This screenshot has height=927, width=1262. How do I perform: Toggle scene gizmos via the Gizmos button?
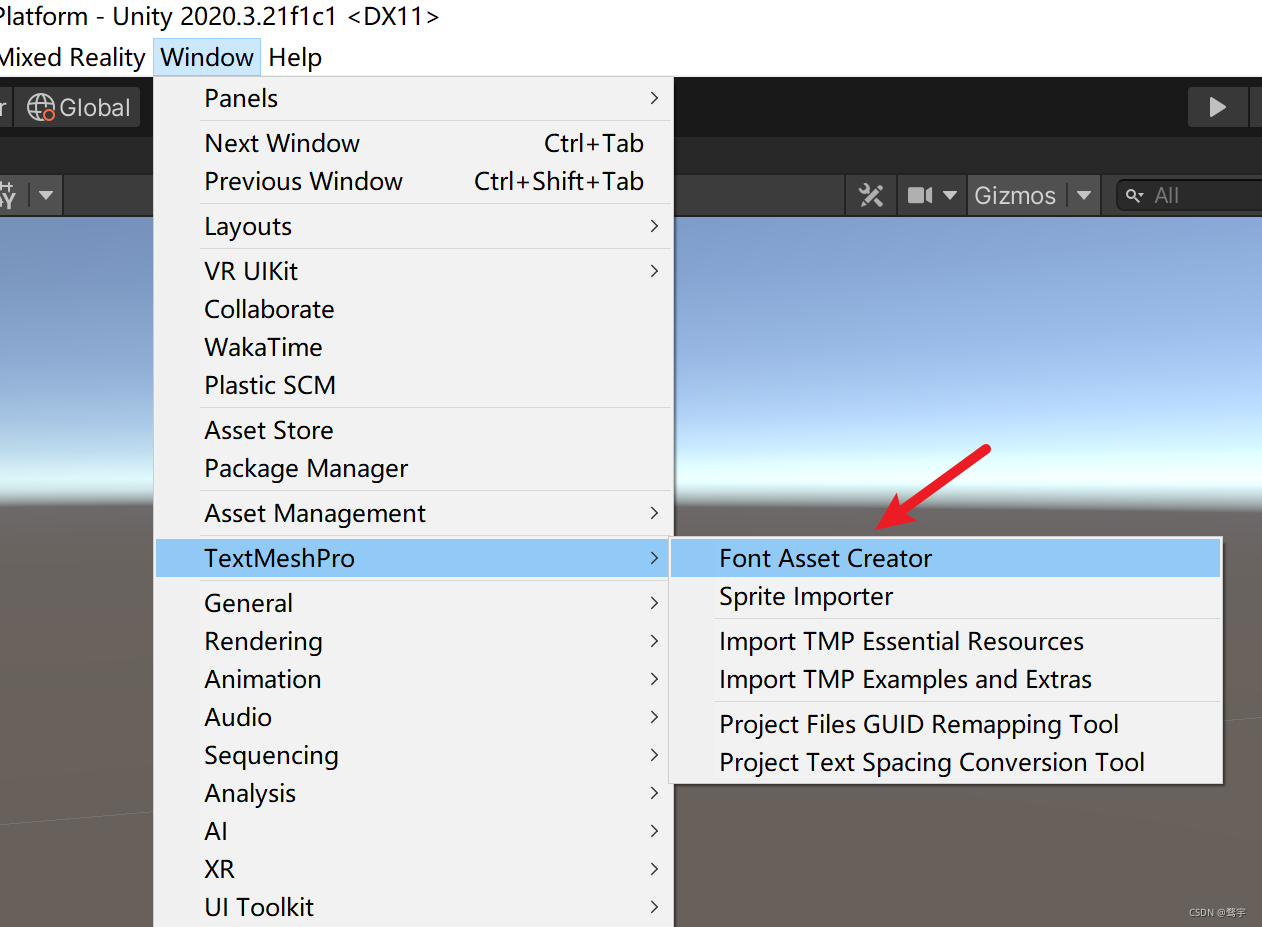click(1013, 195)
